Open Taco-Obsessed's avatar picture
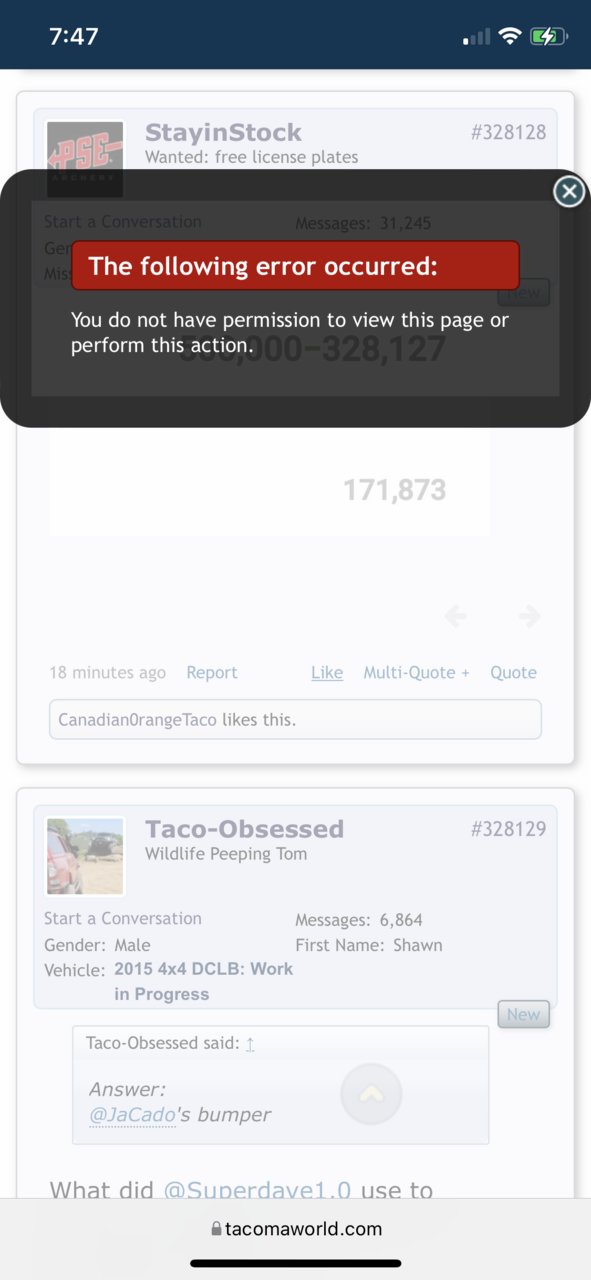This screenshot has width=591, height=1280. 85,856
